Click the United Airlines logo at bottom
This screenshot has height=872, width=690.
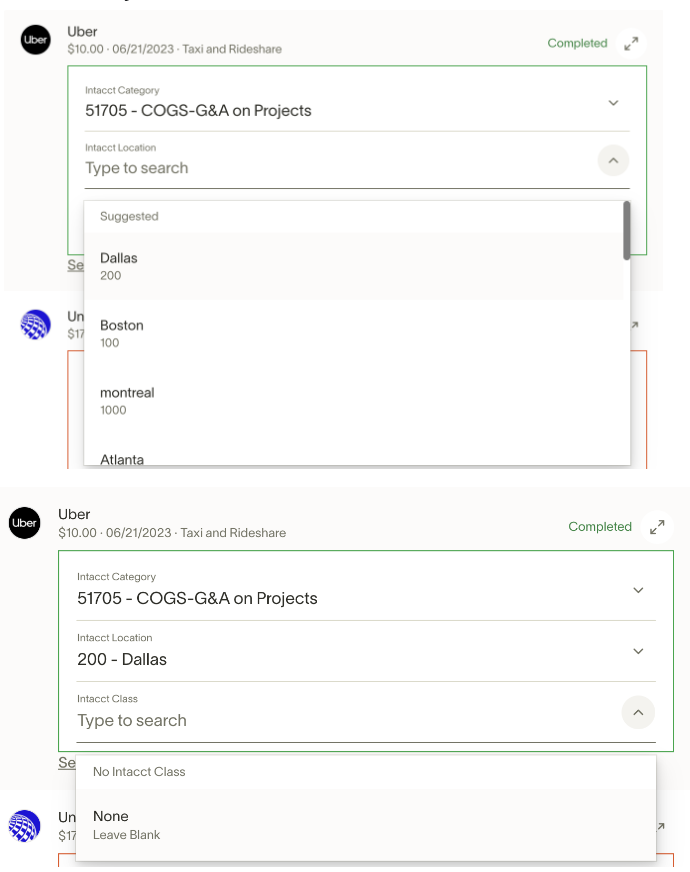24,825
